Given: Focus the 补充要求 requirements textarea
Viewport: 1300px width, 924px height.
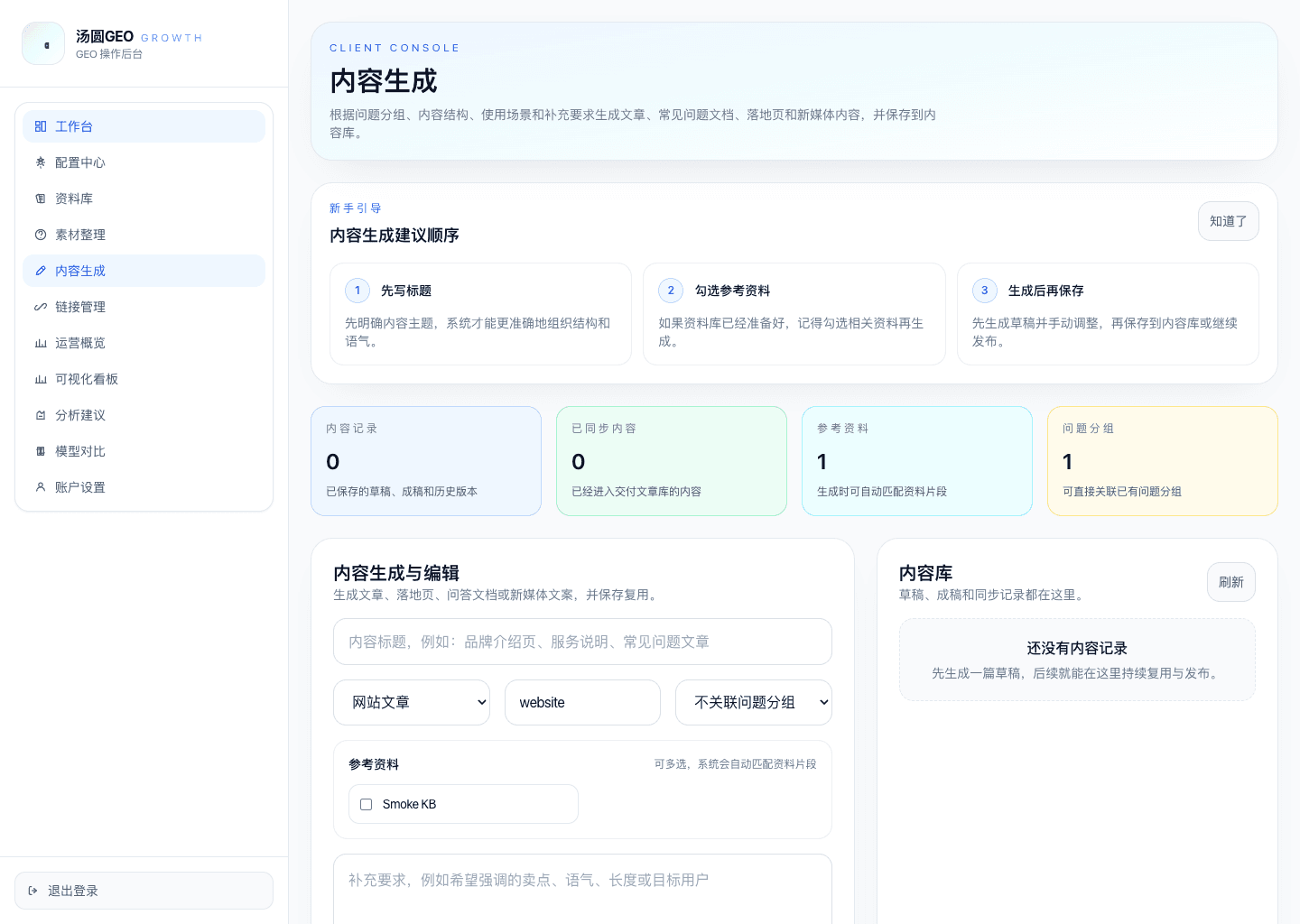Looking at the screenshot, I should (x=582, y=889).
